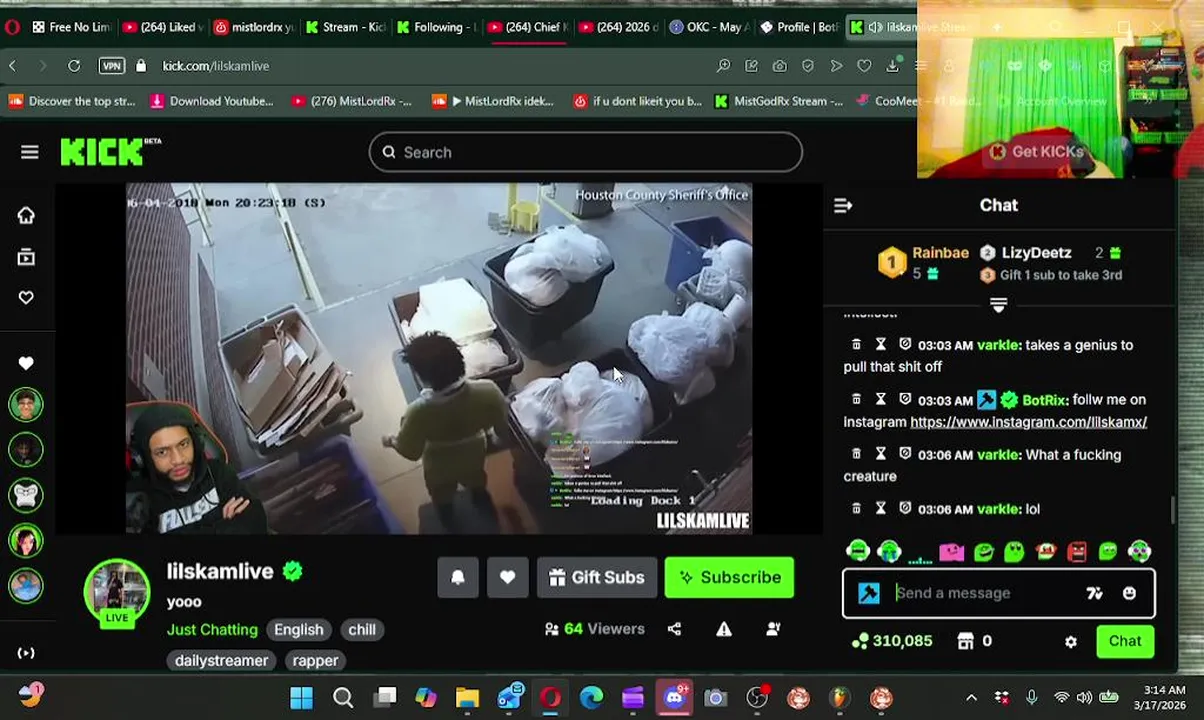Share the lilskamlive stream

[x=674, y=629]
